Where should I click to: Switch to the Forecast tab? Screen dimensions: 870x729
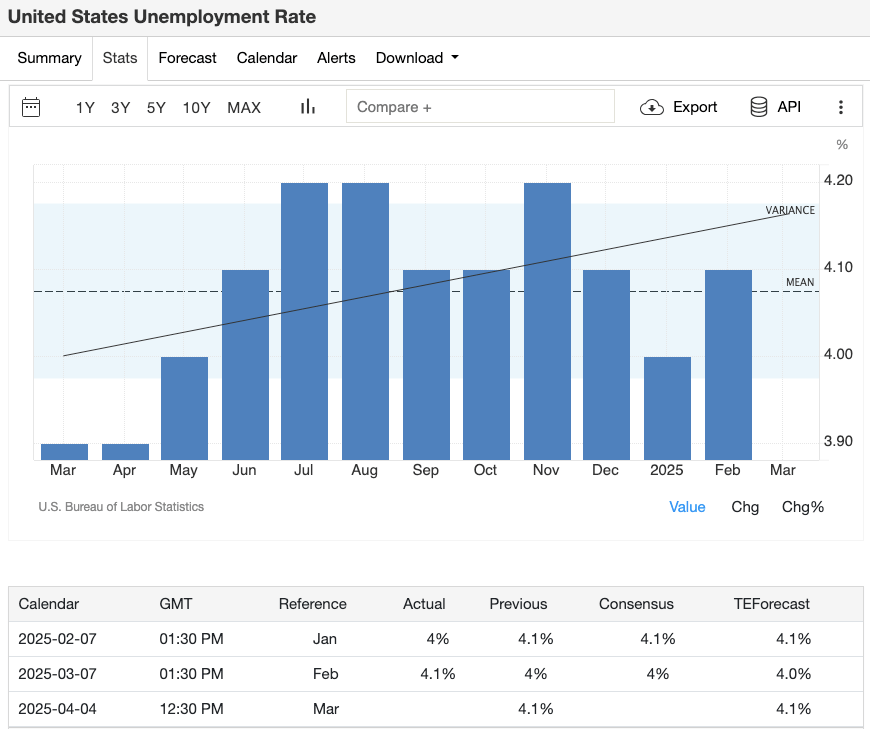pyautogui.click(x=187, y=58)
